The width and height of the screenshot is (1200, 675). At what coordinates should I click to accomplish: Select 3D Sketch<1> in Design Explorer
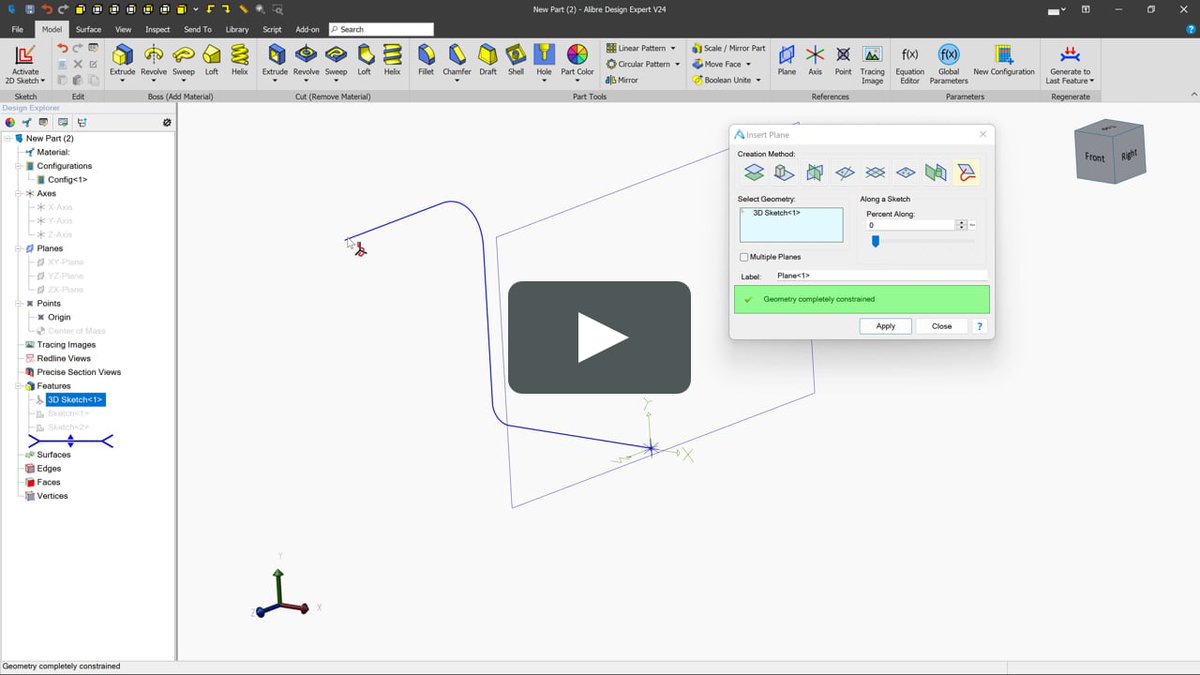coord(75,400)
